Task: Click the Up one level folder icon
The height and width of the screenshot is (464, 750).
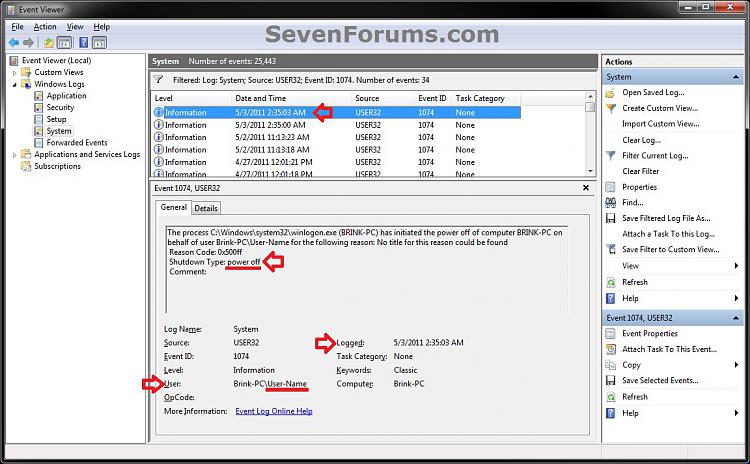Action: (49, 43)
